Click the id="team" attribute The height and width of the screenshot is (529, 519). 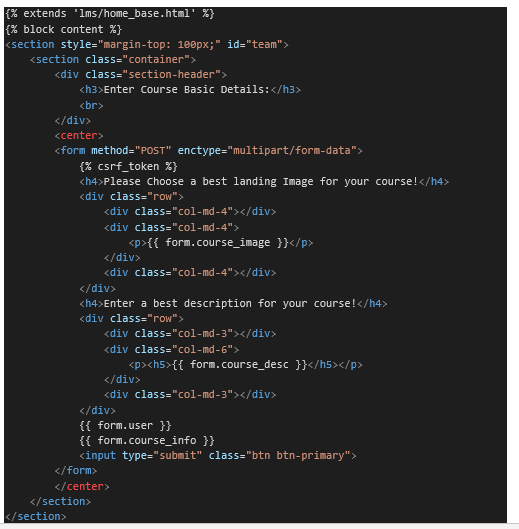click(x=254, y=44)
